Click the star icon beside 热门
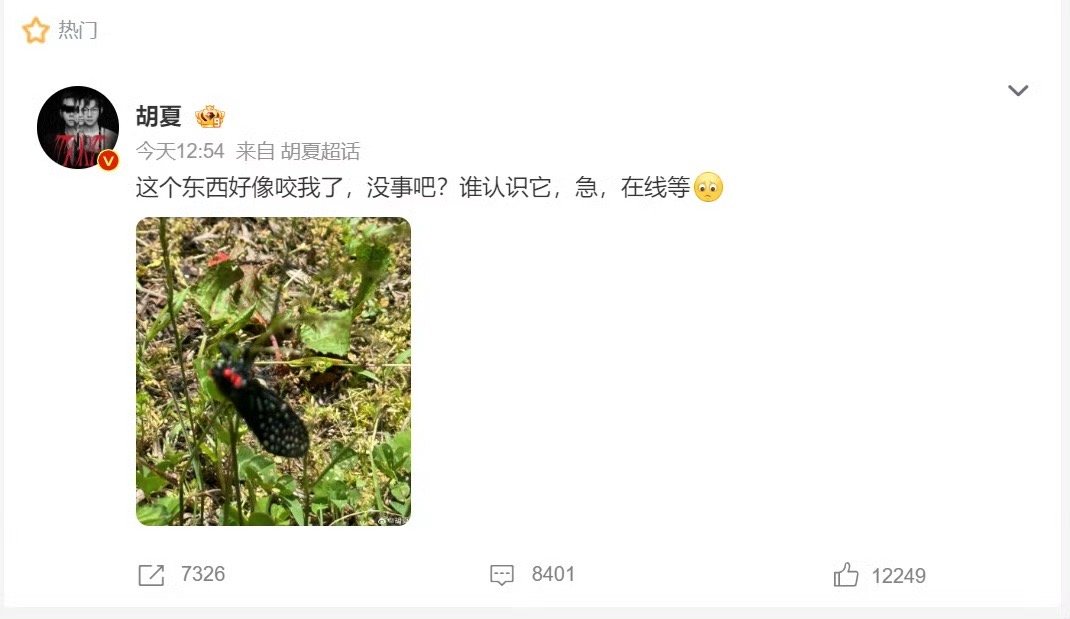 click(x=35, y=31)
